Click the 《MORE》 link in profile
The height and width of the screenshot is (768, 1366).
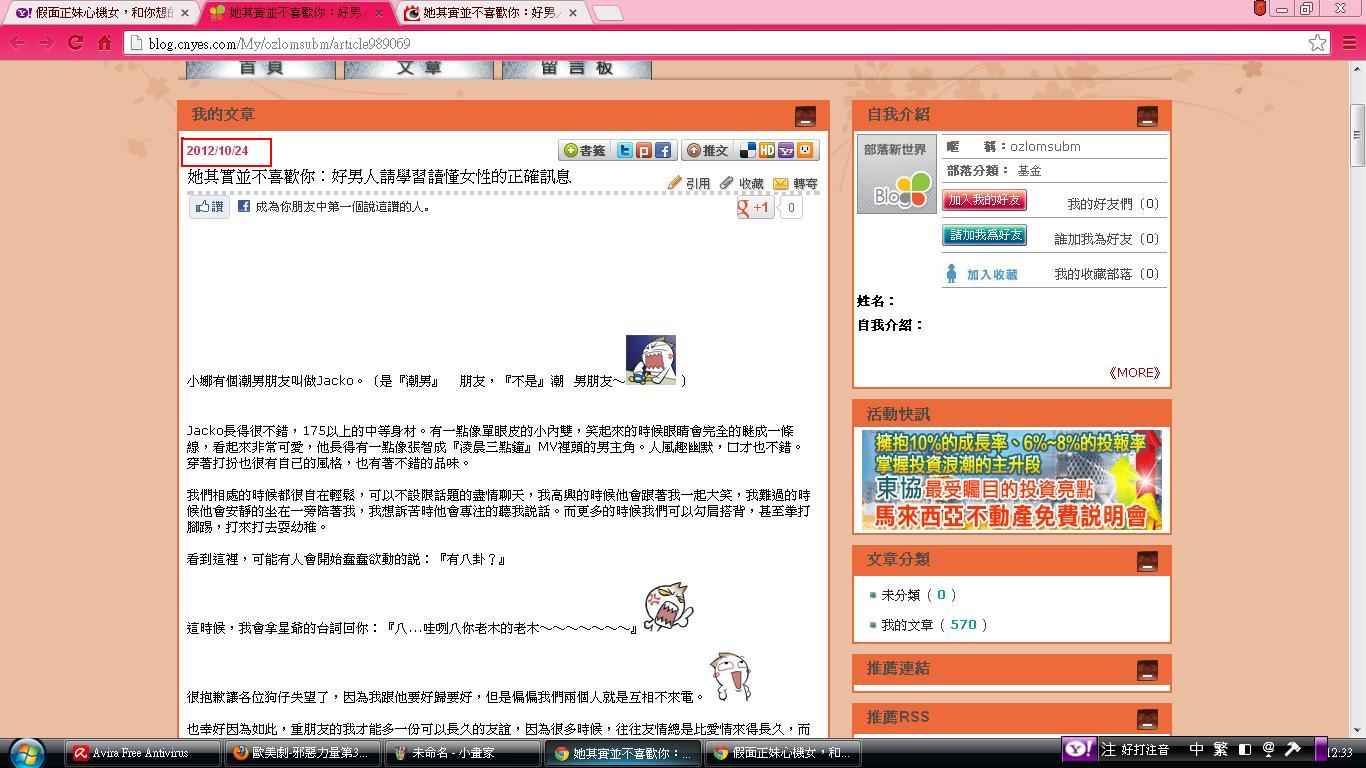1134,372
